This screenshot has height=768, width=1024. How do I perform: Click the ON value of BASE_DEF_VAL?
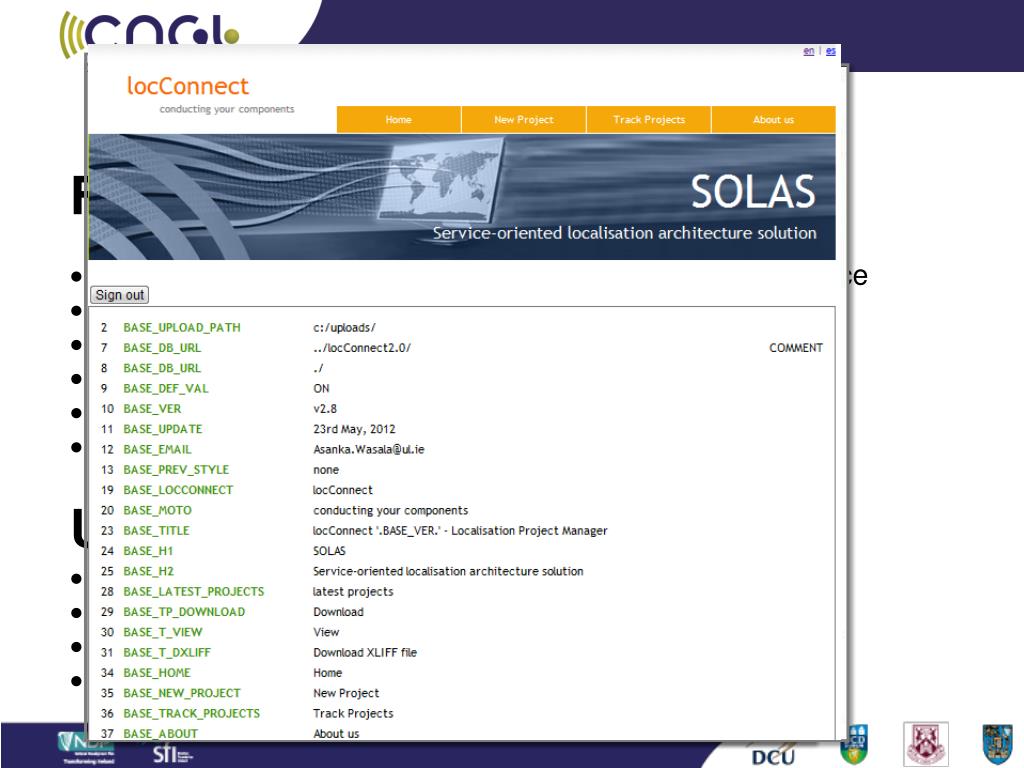pyautogui.click(x=321, y=389)
